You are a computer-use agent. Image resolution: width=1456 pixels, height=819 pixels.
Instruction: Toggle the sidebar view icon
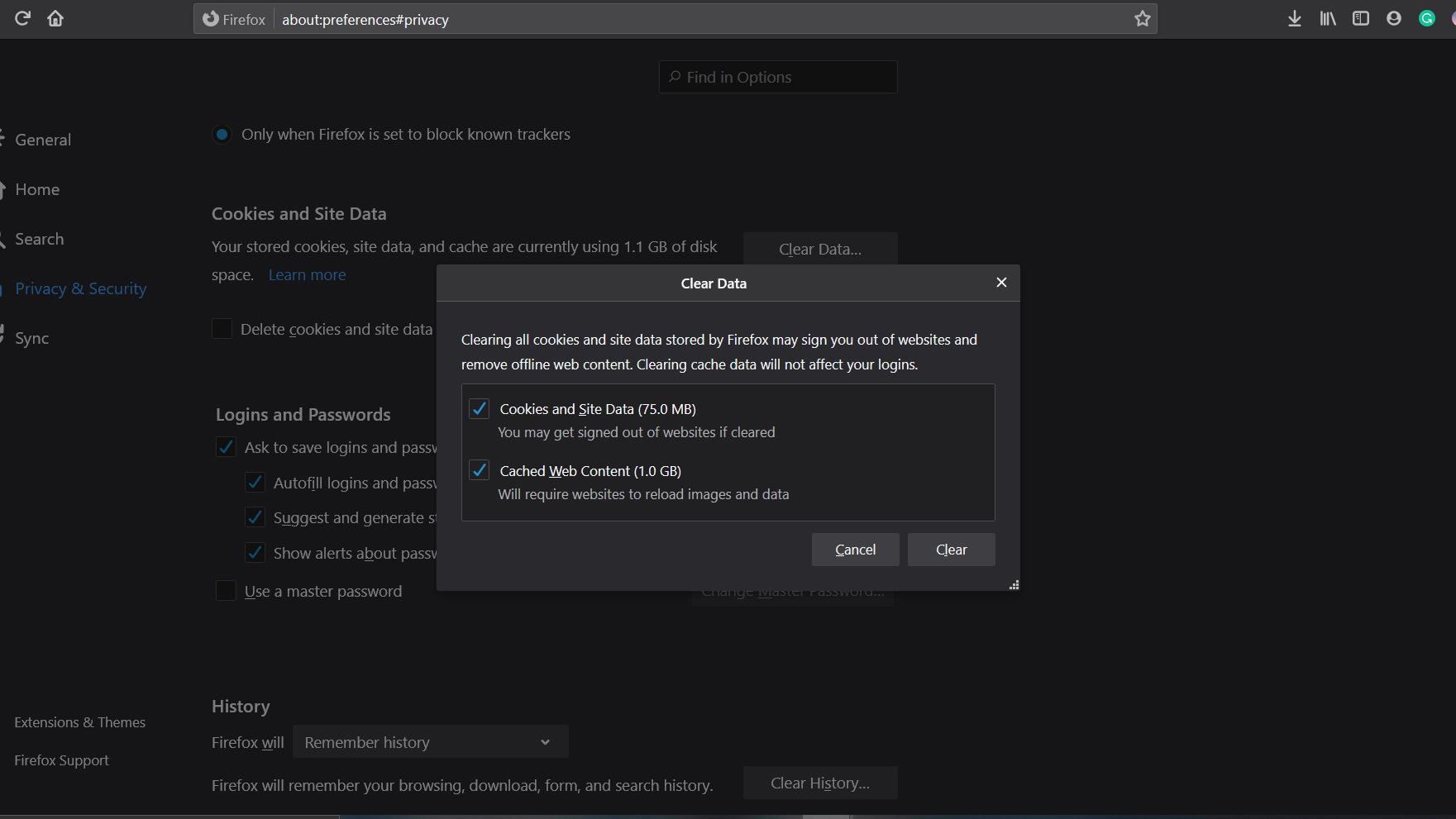tap(1361, 18)
